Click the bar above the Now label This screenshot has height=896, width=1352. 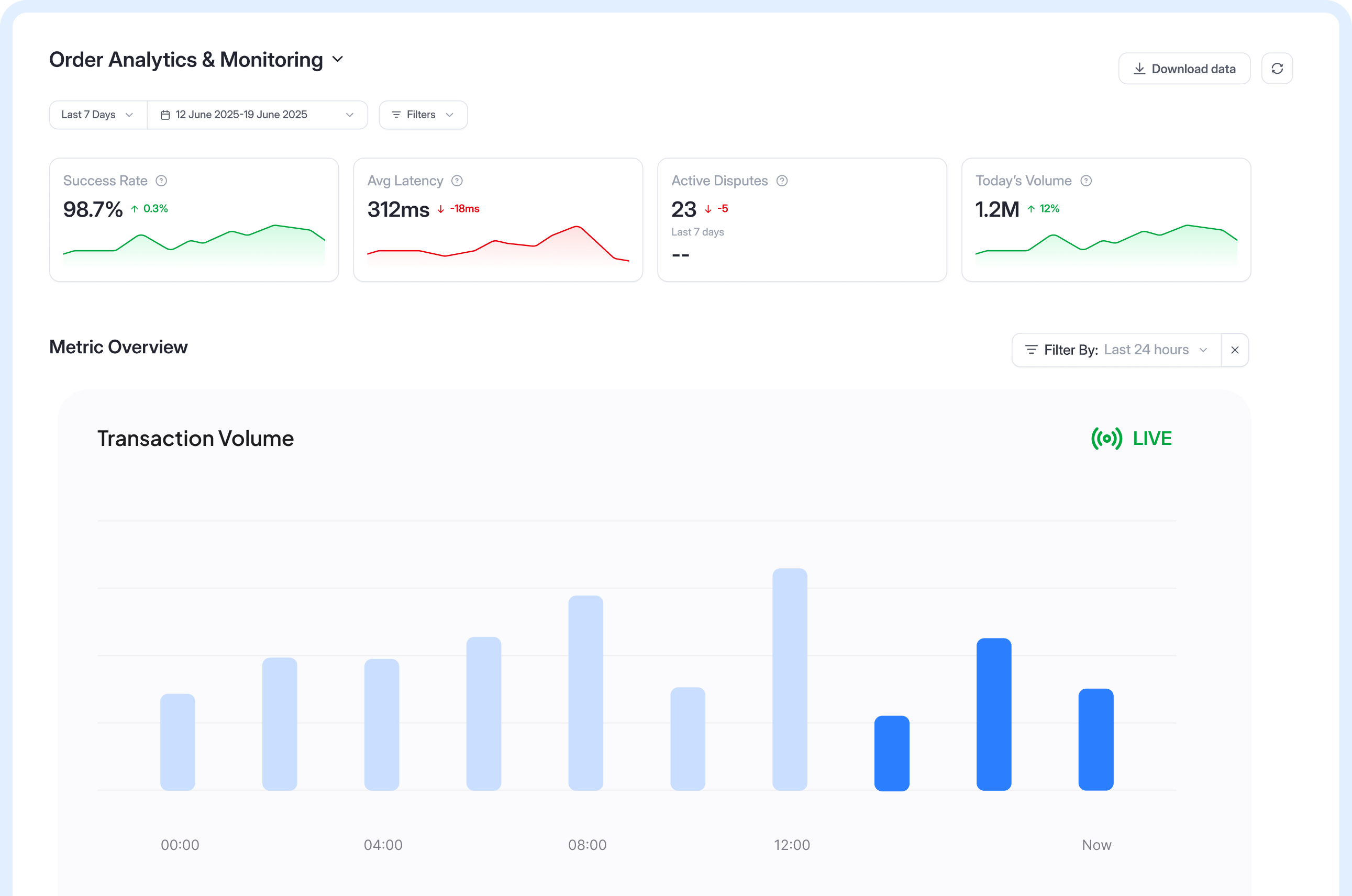click(x=1095, y=740)
